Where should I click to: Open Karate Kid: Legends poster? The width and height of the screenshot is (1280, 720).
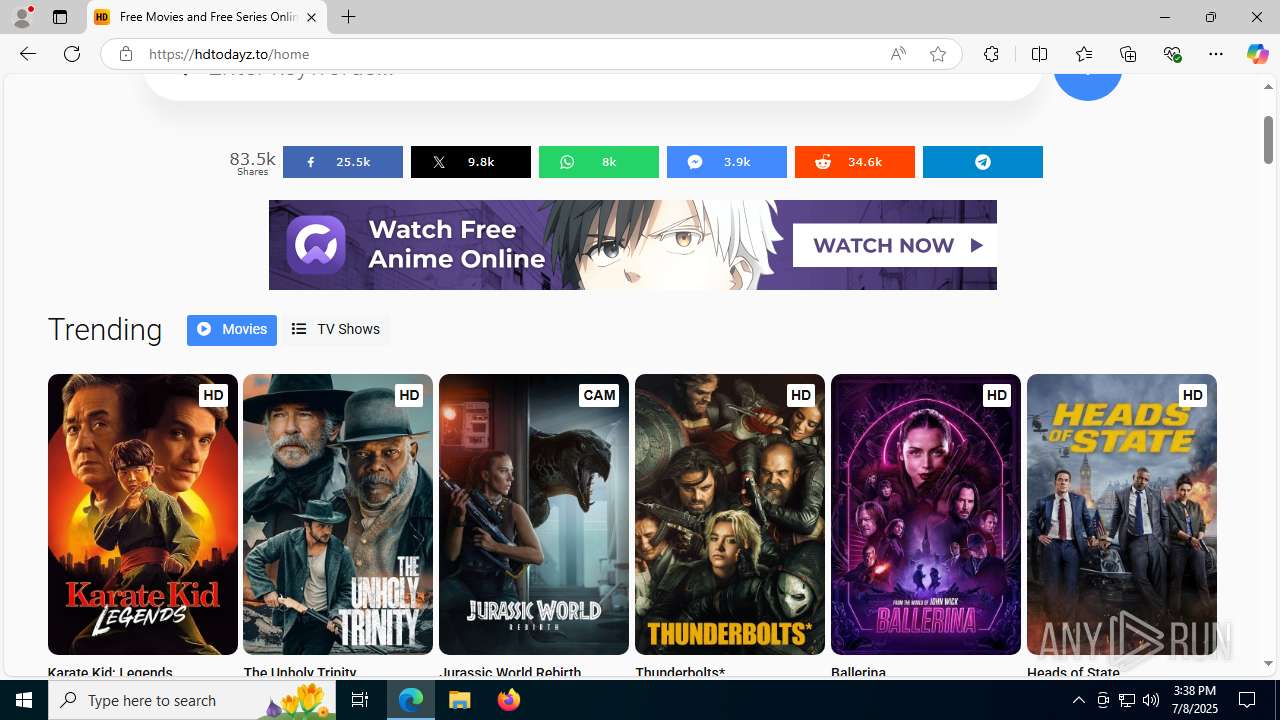click(142, 514)
